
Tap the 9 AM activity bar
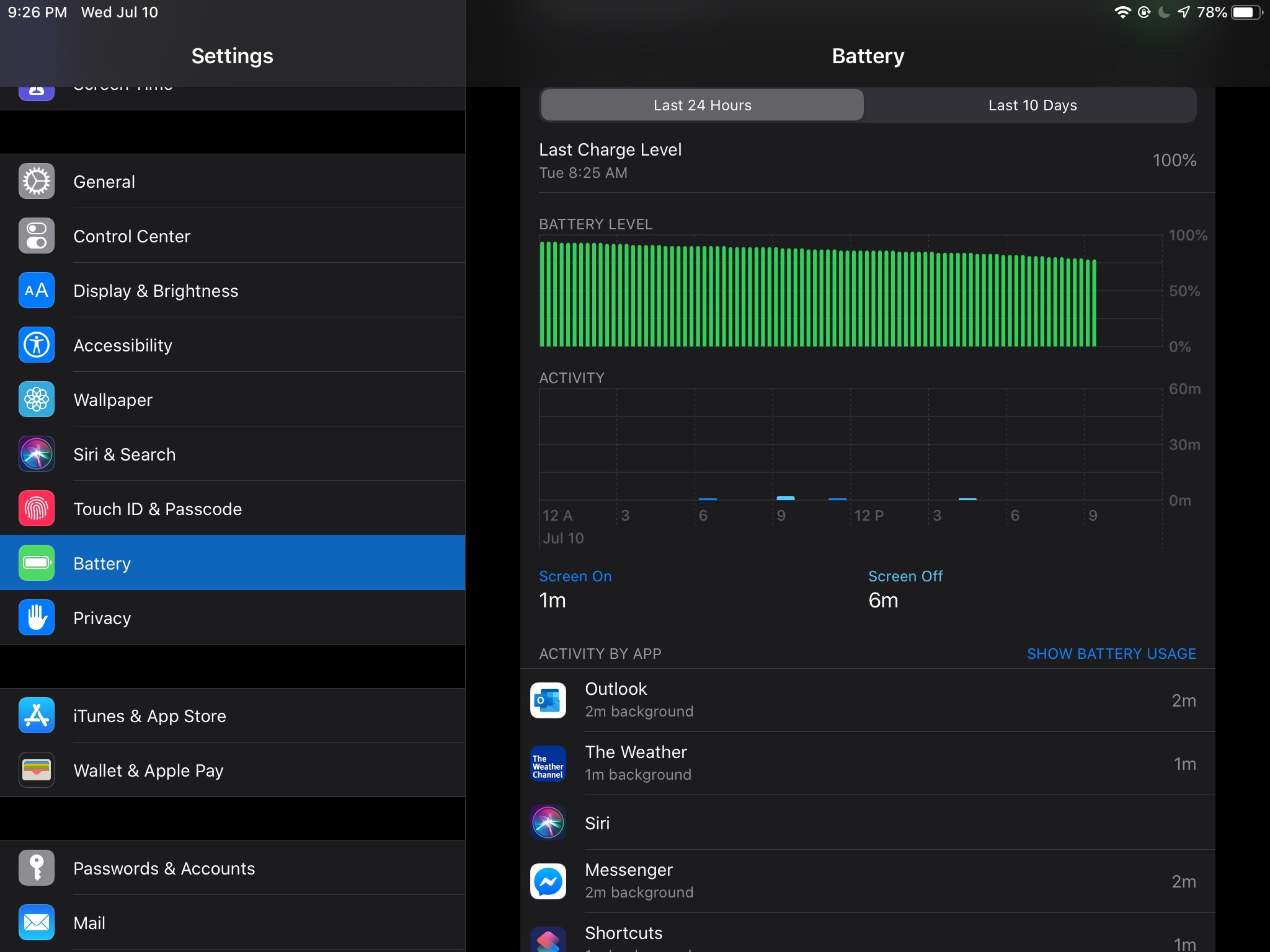tap(786, 498)
